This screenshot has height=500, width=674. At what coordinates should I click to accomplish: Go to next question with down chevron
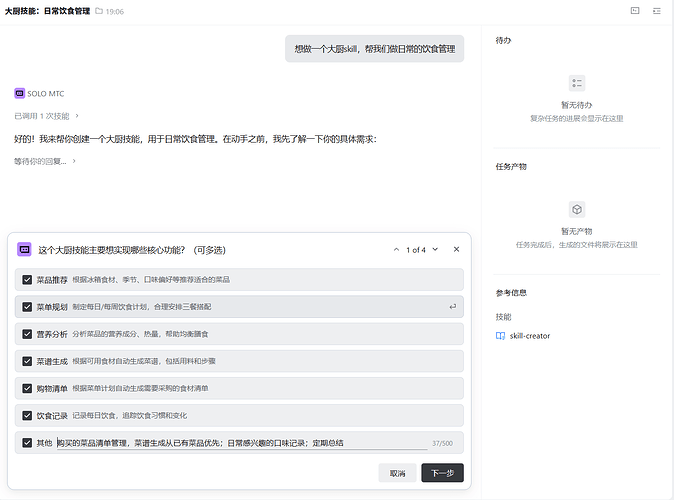click(435, 249)
